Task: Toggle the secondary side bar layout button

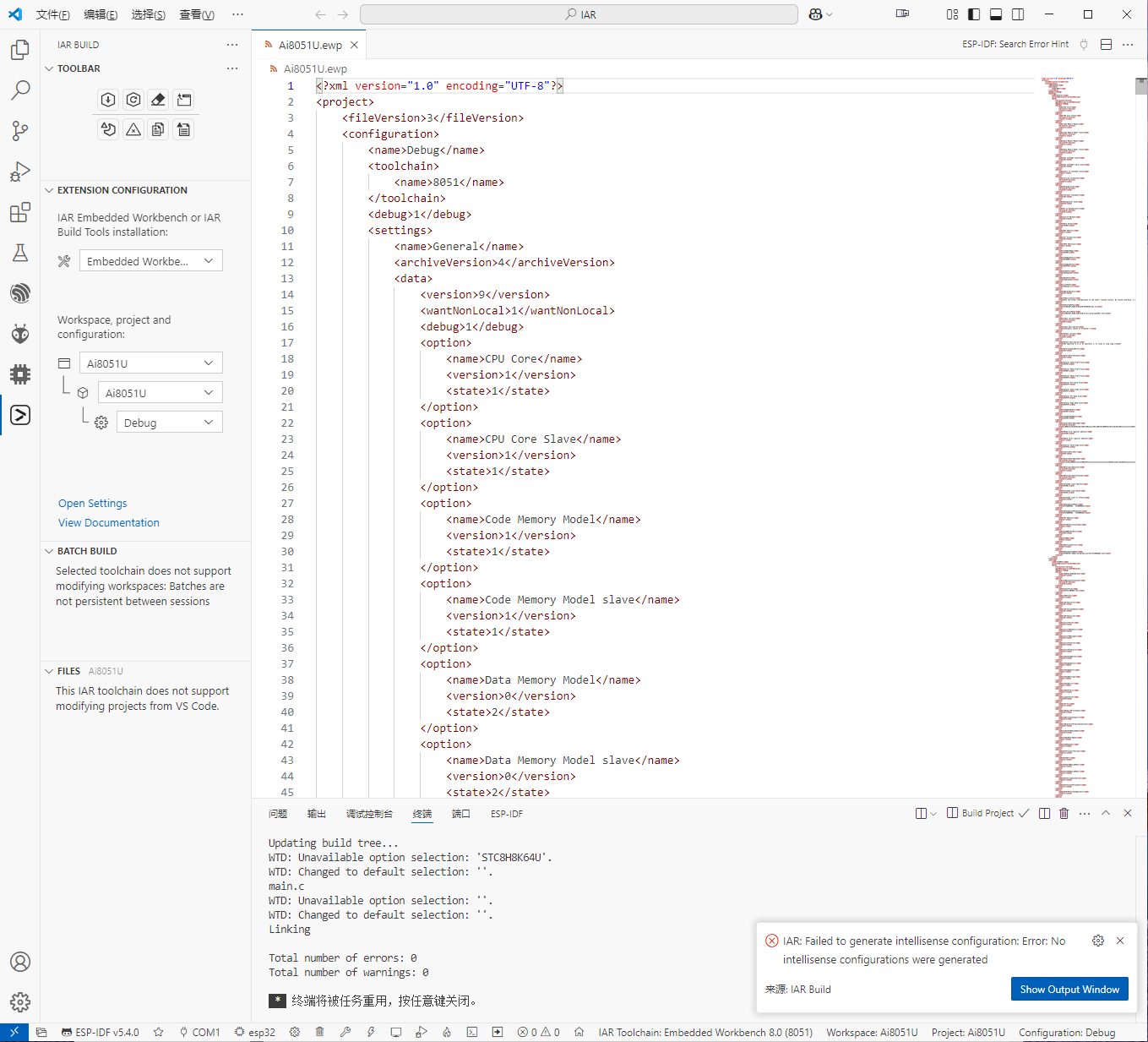Action: click(x=1018, y=14)
